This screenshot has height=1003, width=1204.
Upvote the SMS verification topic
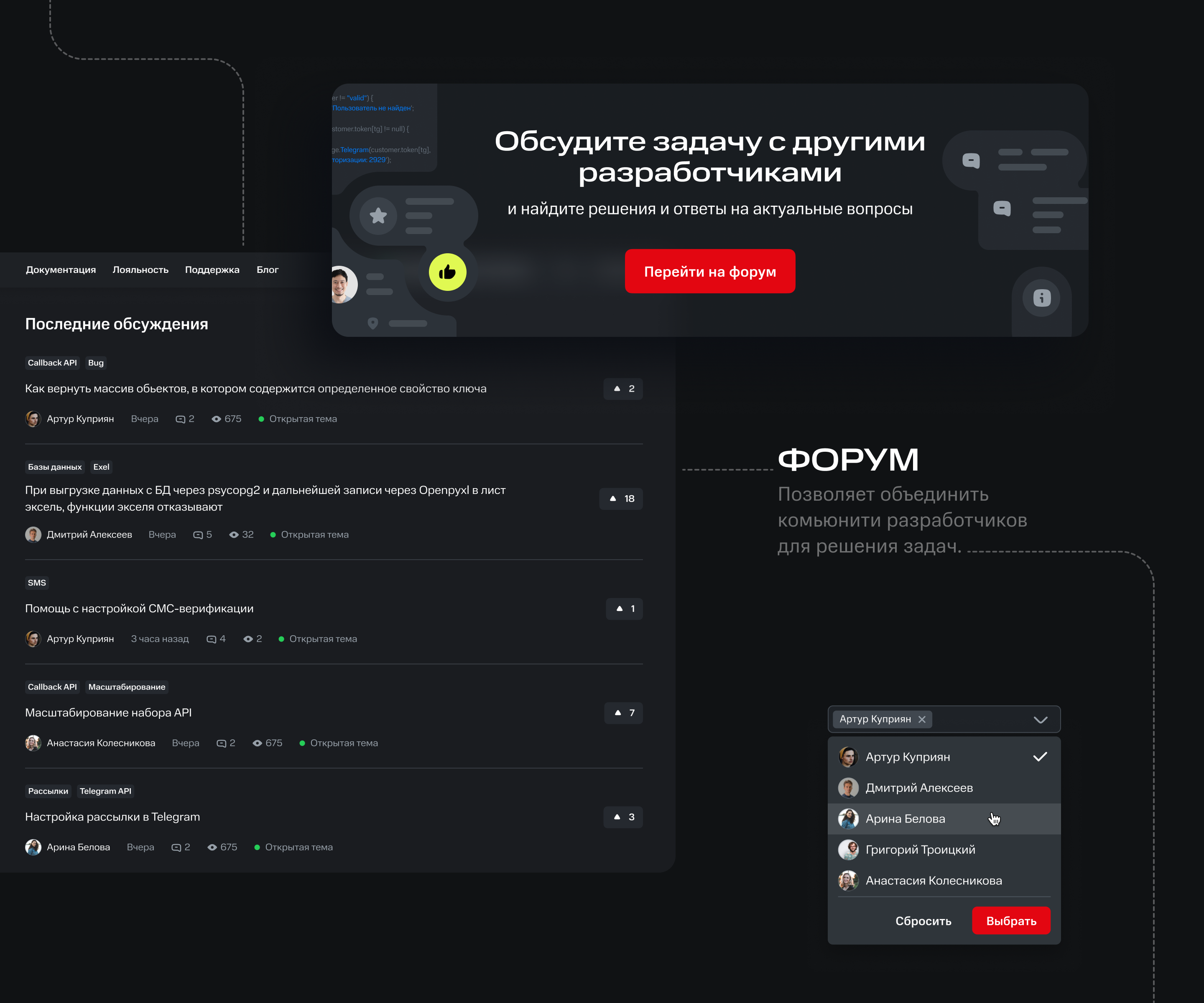pos(624,608)
